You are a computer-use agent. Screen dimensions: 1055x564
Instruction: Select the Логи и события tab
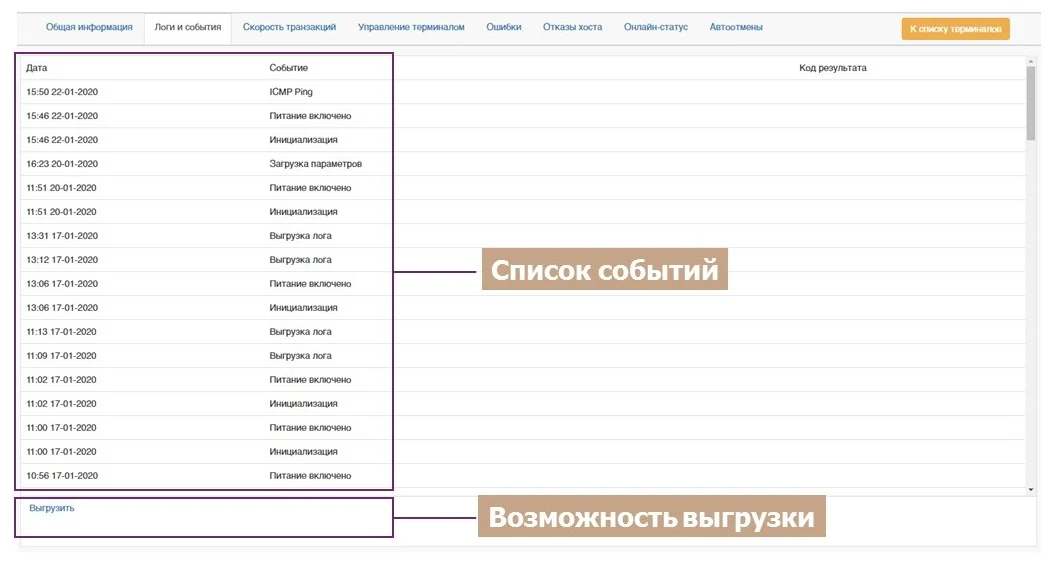188,28
